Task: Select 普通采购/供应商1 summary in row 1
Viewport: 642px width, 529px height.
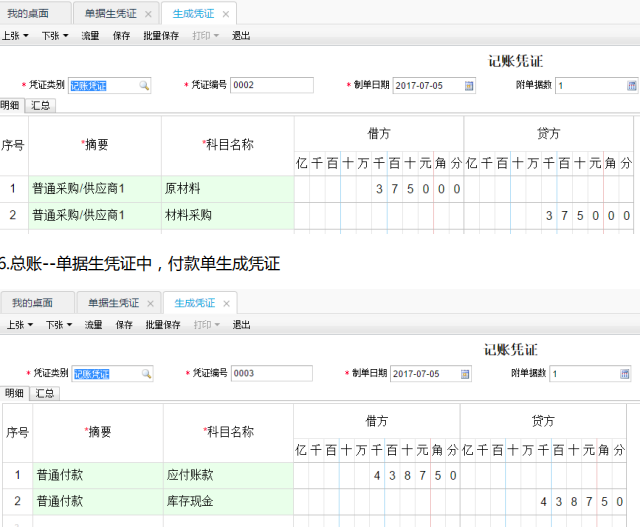Action: tap(95, 189)
